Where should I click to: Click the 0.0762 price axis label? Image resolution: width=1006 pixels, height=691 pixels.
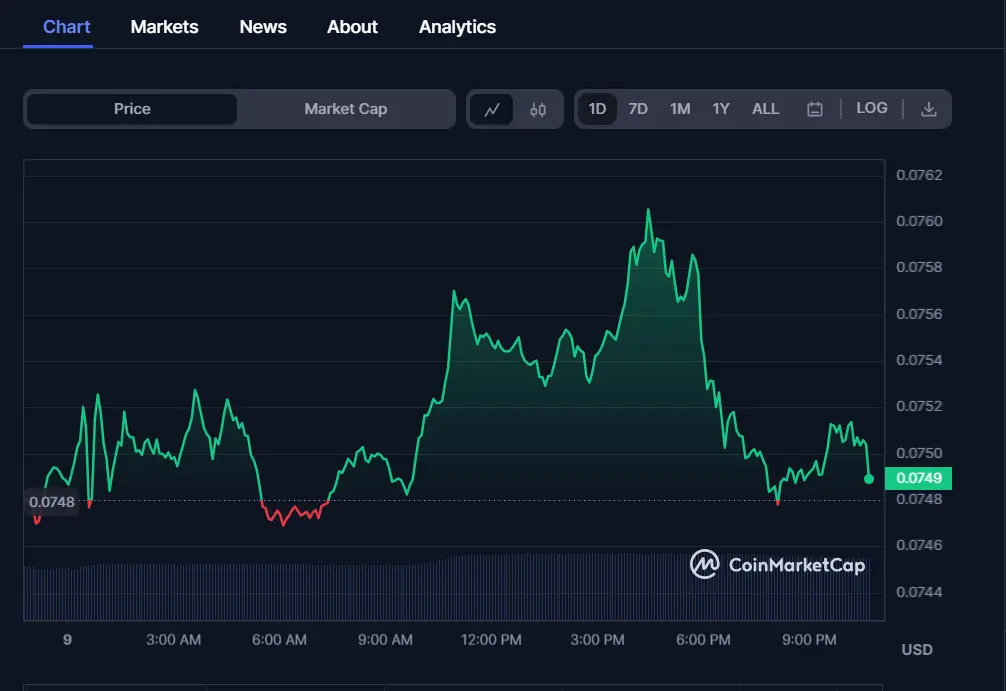(x=919, y=175)
